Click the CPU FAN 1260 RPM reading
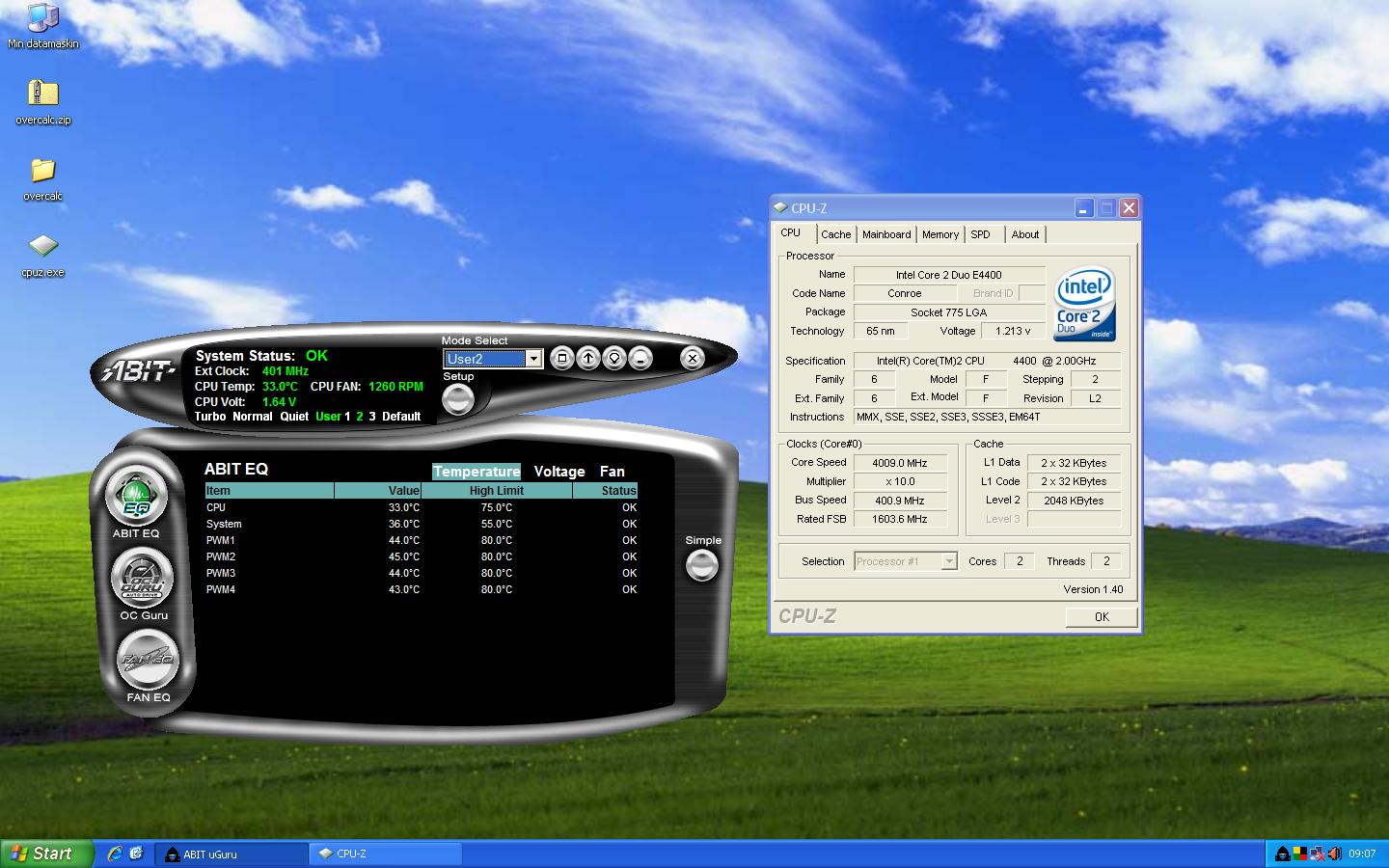Image resolution: width=1389 pixels, height=868 pixels. pos(395,387)
